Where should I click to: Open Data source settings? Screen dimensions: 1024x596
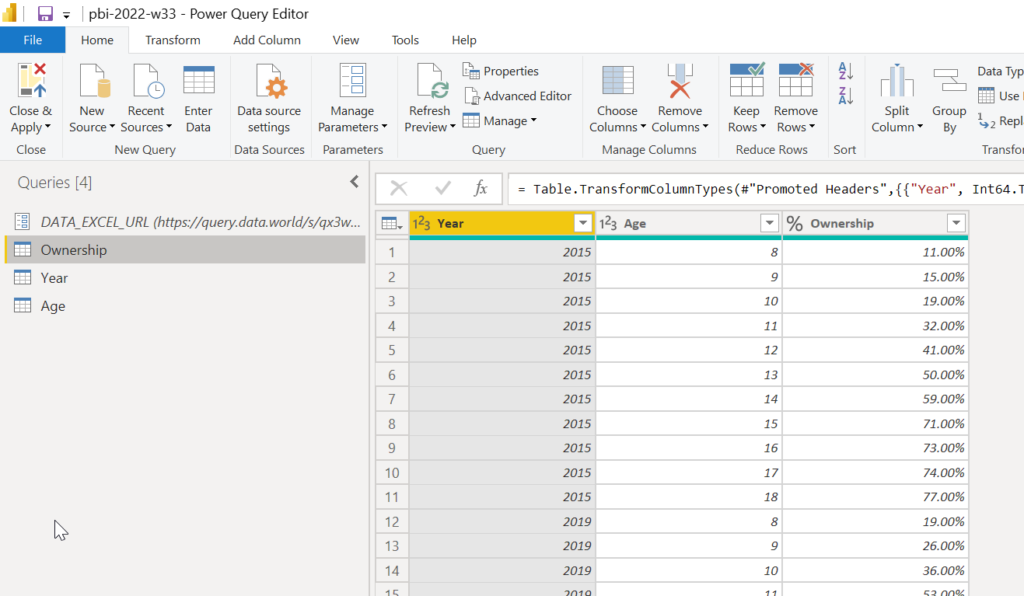pos(269,82)
